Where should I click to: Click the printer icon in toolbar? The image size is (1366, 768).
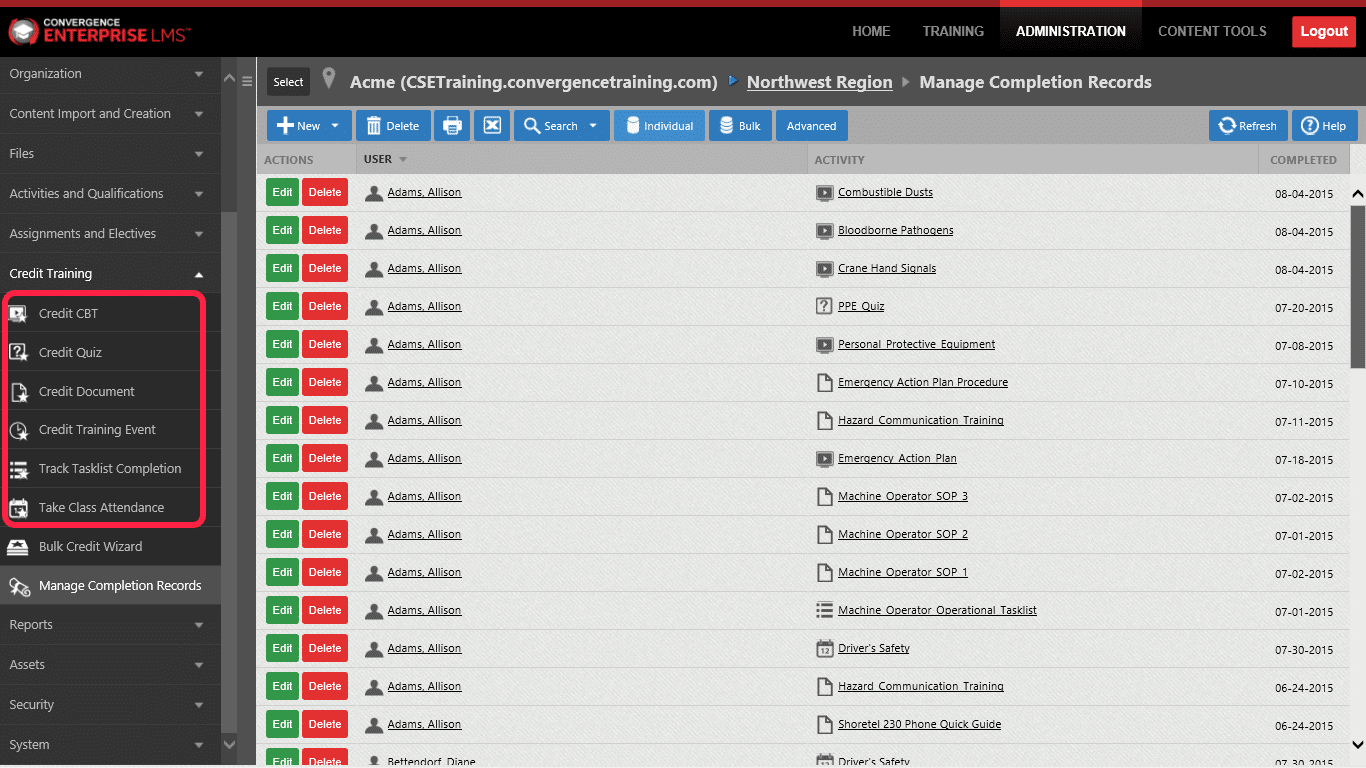point(452,126)
